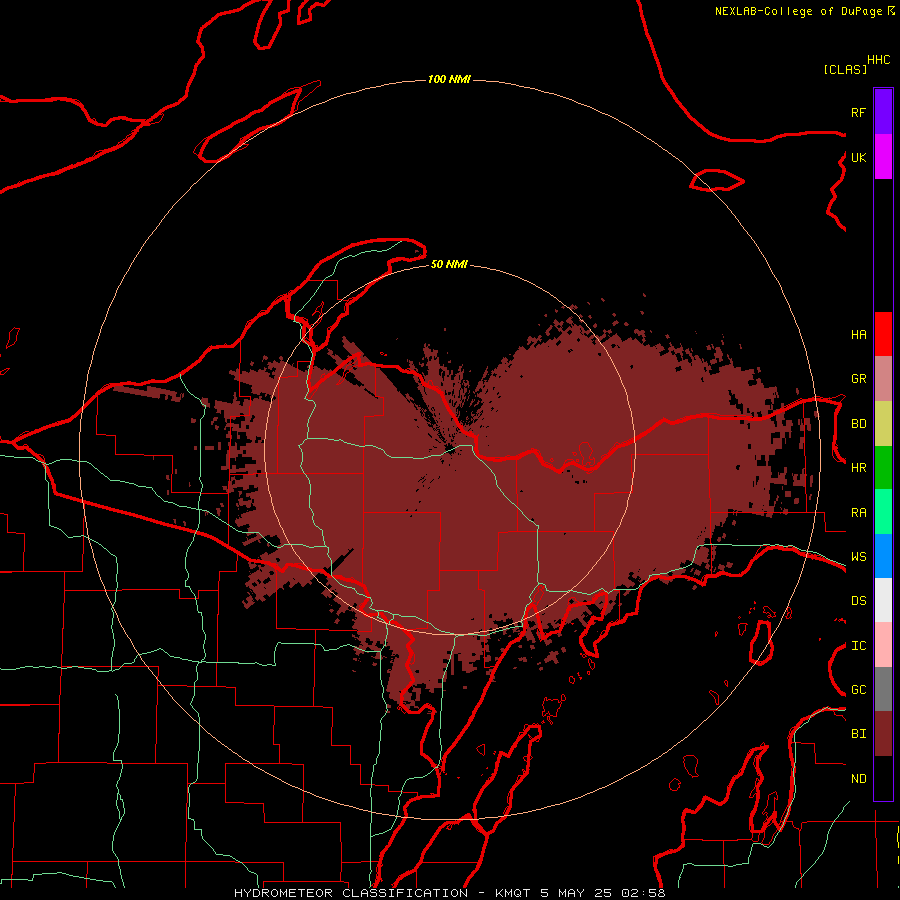Click the UK magenta legend color block
Screen dimensions: 900x900
click(x=883, y=157)
